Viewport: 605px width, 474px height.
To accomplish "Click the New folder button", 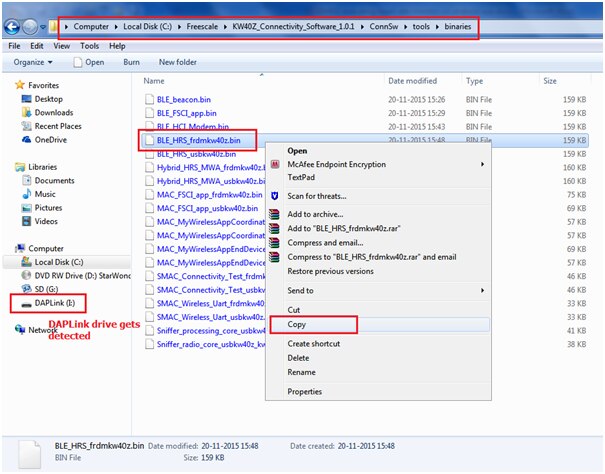I will pos(178,62).
